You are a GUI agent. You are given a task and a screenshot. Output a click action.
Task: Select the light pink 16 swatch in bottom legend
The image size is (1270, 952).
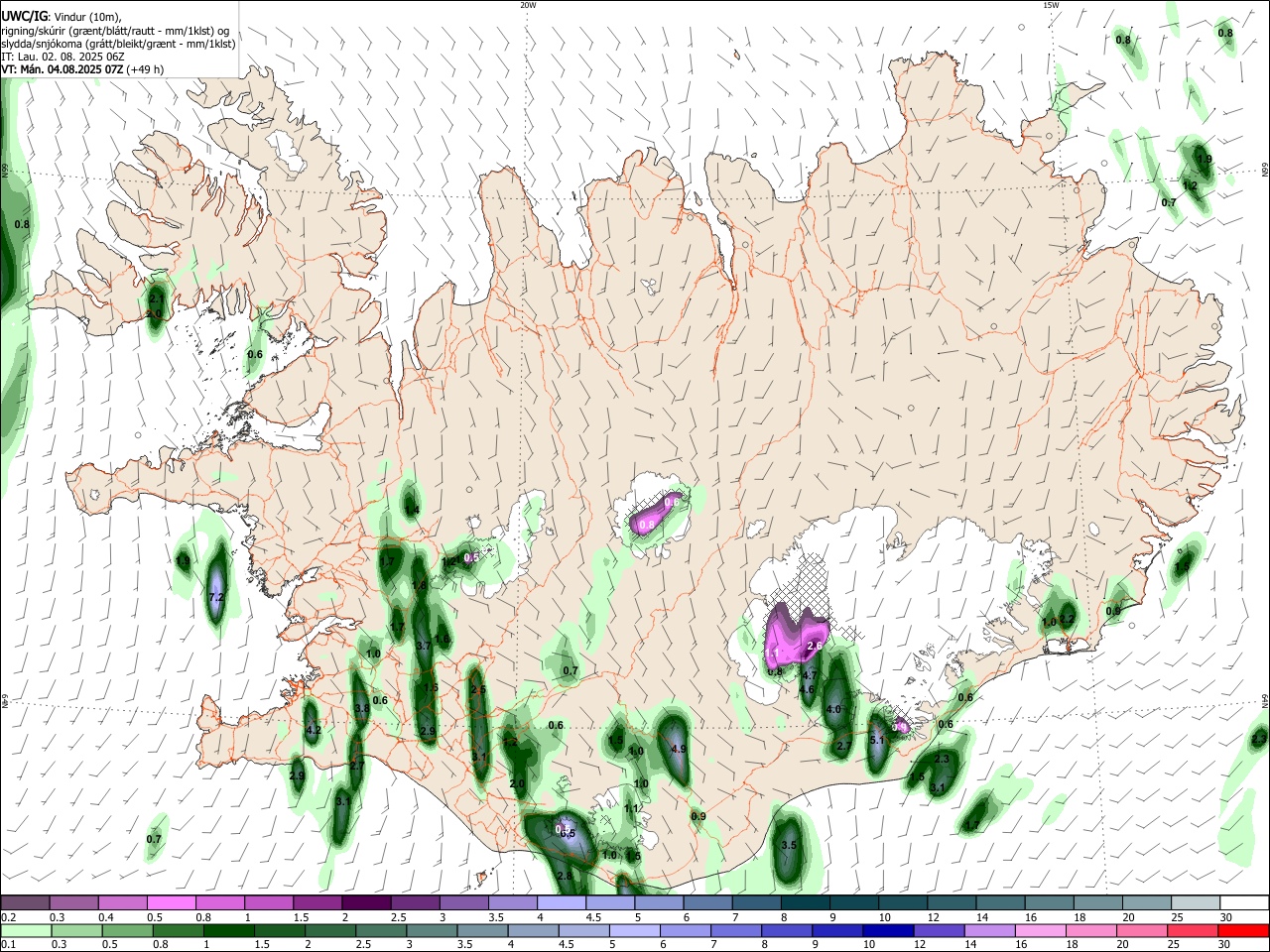tap(1040, 930)
